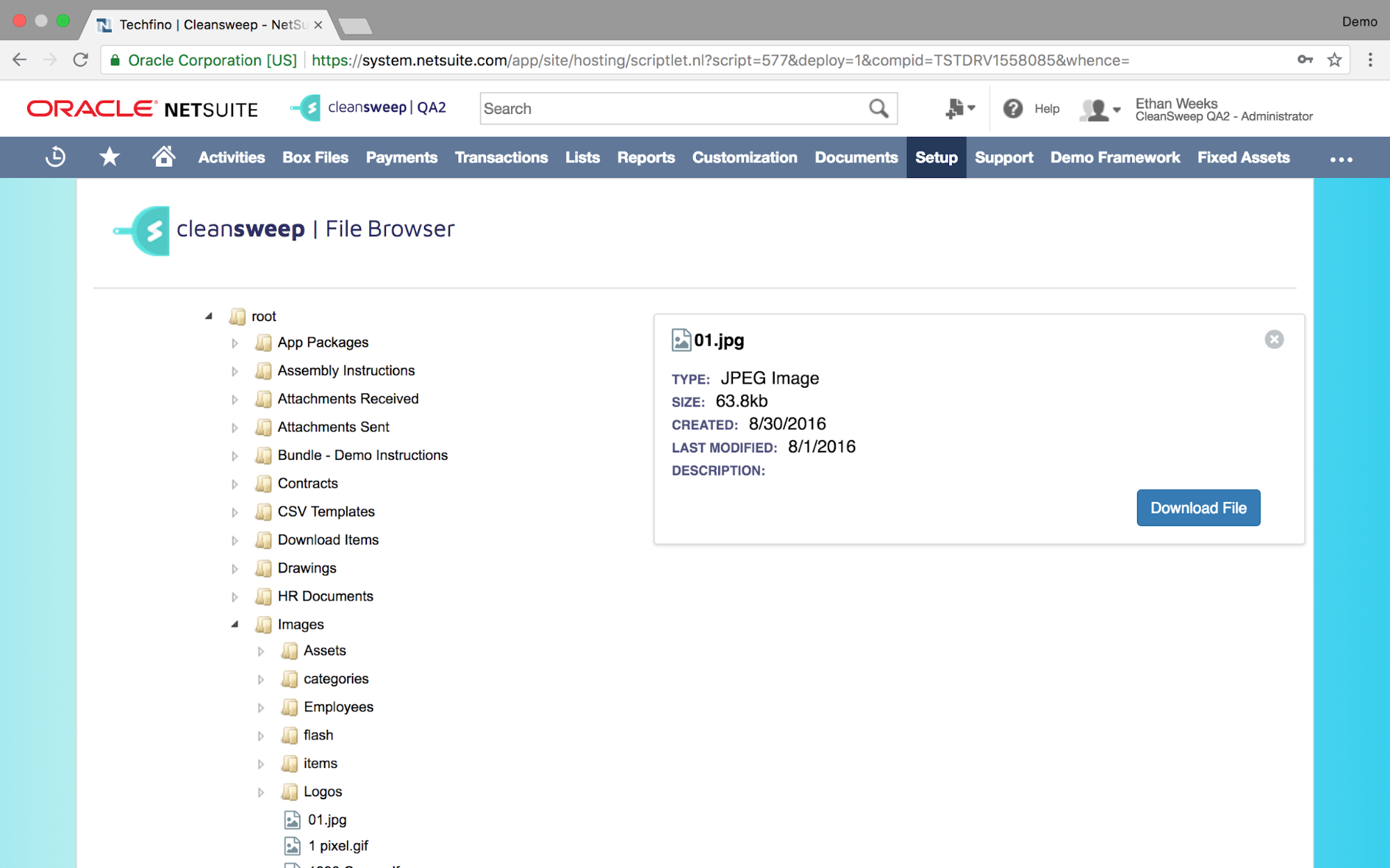Image resolution: width=1390 pixels, height=868 pixels.
Task: Open the Shortcuts star icon
Action: [109, 158]
